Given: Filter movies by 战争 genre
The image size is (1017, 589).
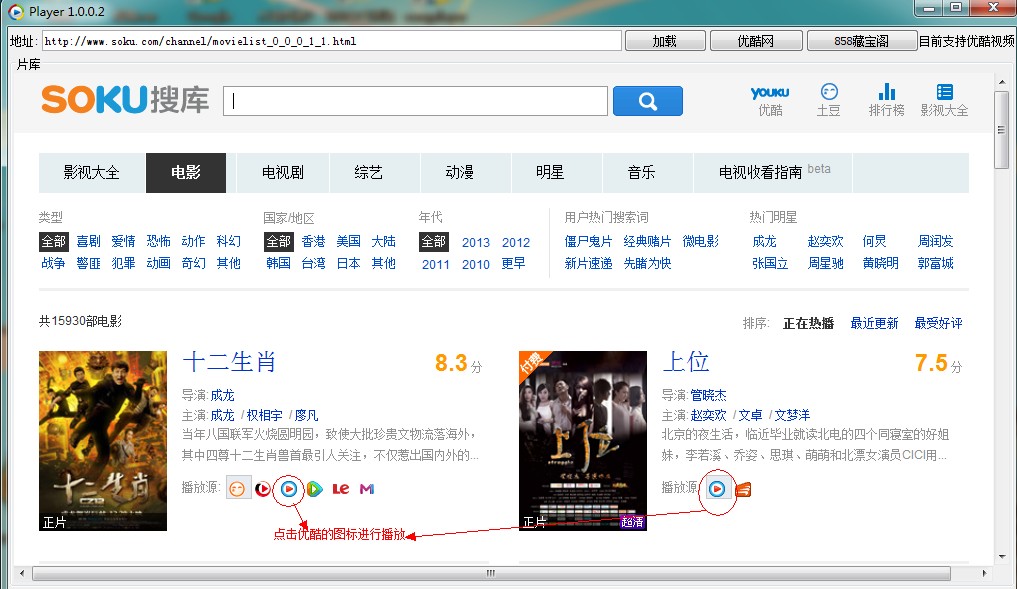Looking at the screenshot, I should tap(53, 263).
